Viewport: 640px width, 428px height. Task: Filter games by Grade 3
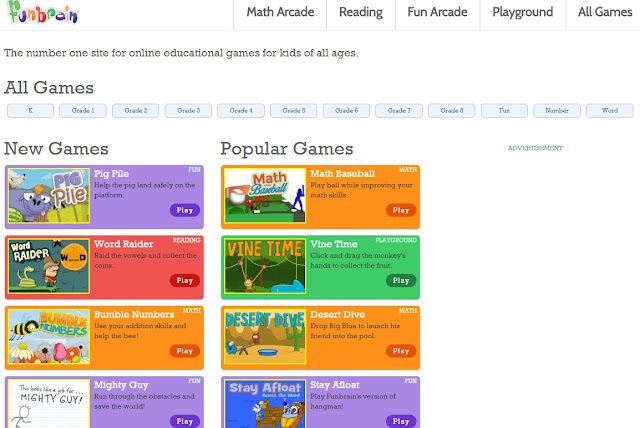(x=188, y=111)
